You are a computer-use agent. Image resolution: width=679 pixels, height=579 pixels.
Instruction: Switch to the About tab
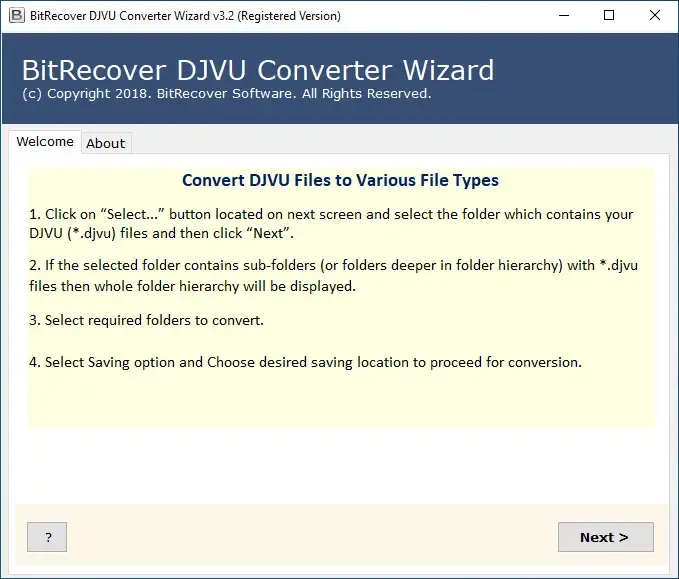coord(106,143)
